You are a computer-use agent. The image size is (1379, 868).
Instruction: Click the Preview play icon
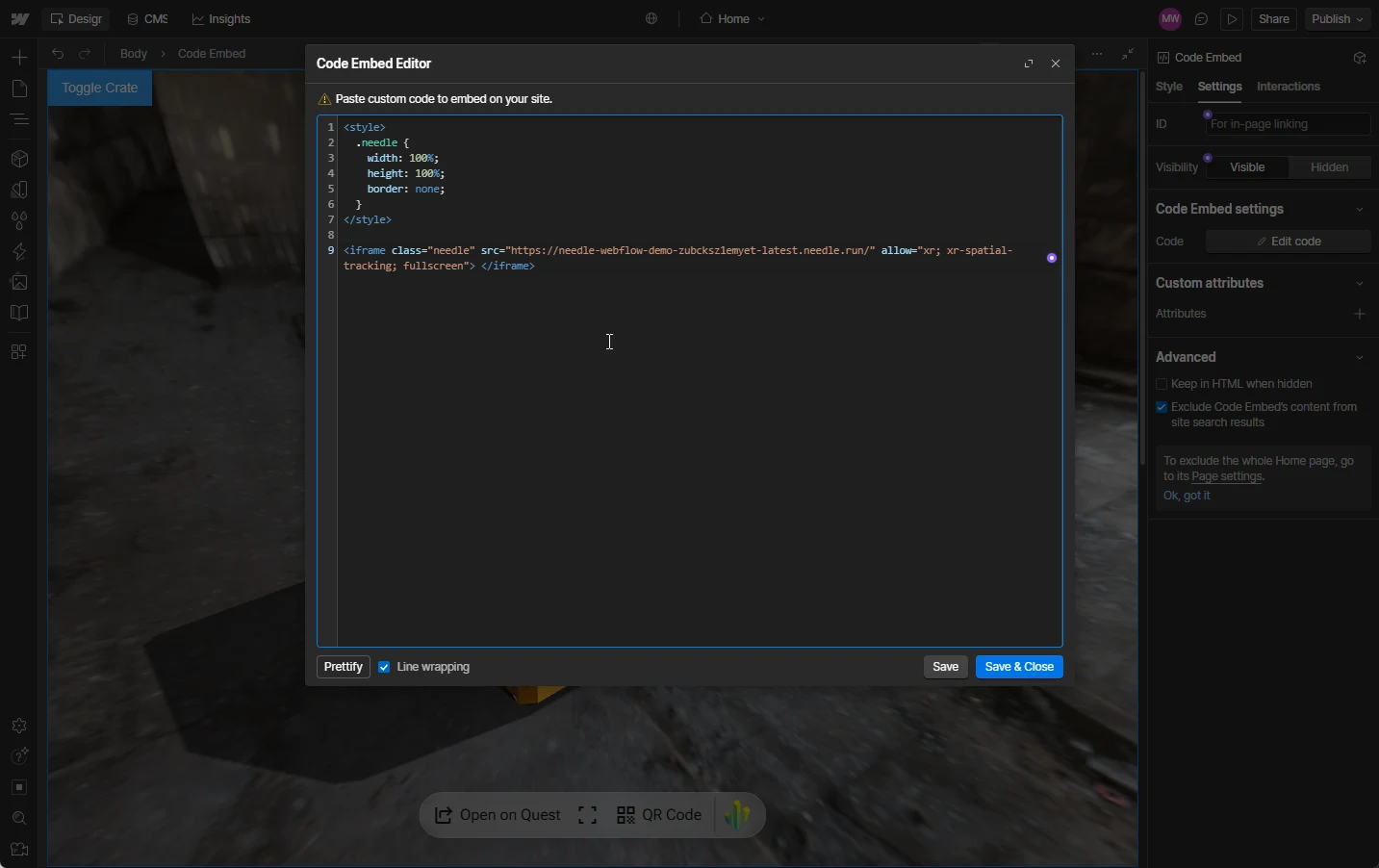(x=1232, y=19)
